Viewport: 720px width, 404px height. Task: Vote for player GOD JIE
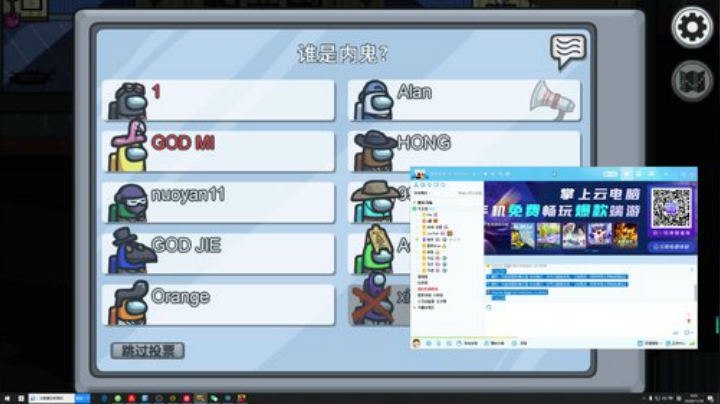pyautogui.click(x=219, y=254)
